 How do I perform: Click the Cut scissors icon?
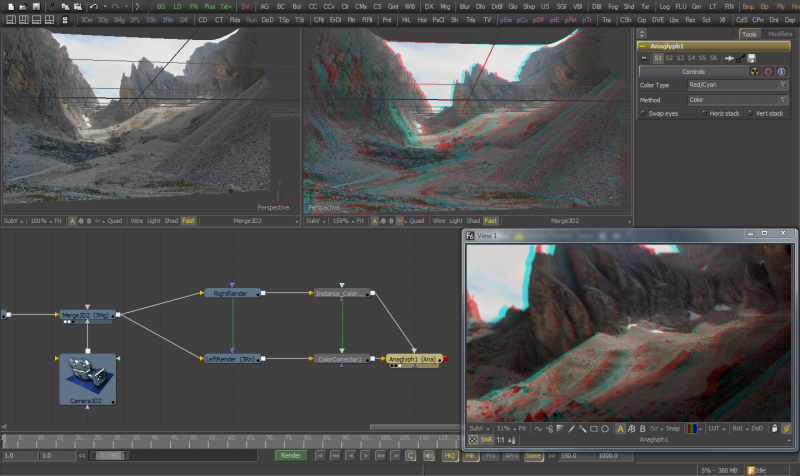pyautogui.click(x=52, y=7)
